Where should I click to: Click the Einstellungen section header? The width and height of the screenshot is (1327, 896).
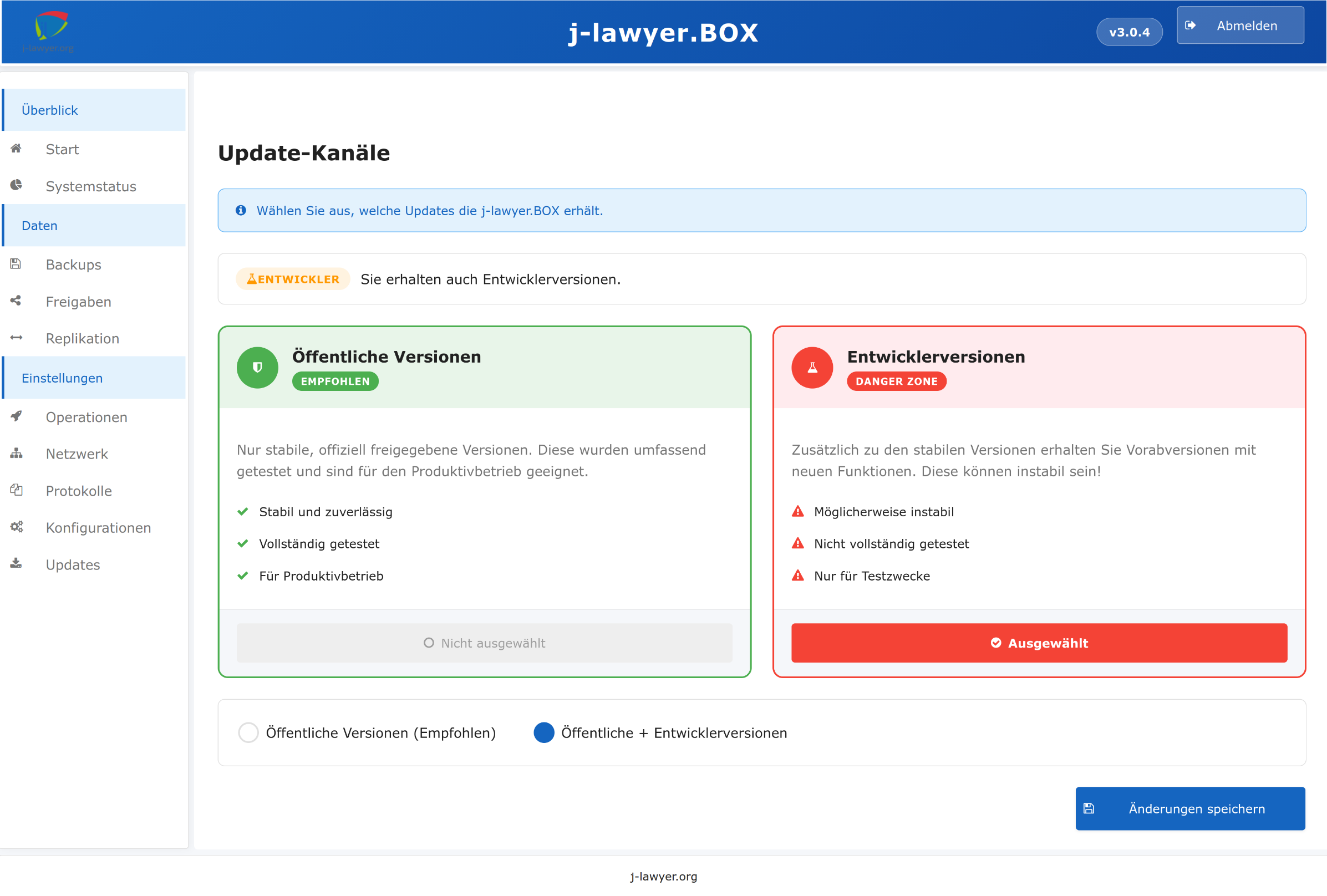pyautogui.click(x=62, y=378)
